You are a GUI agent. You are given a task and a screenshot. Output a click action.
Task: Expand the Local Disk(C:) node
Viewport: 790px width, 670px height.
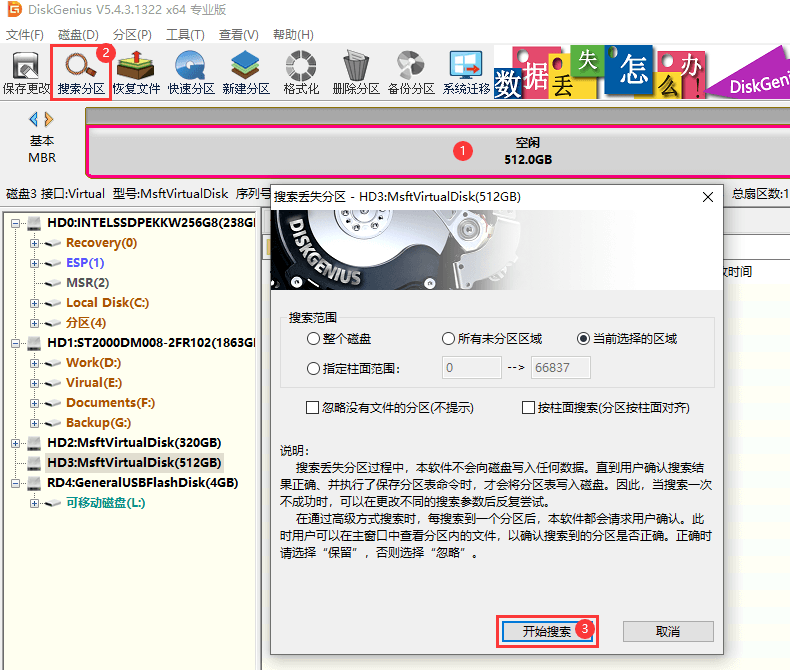[x=34, y=303]
